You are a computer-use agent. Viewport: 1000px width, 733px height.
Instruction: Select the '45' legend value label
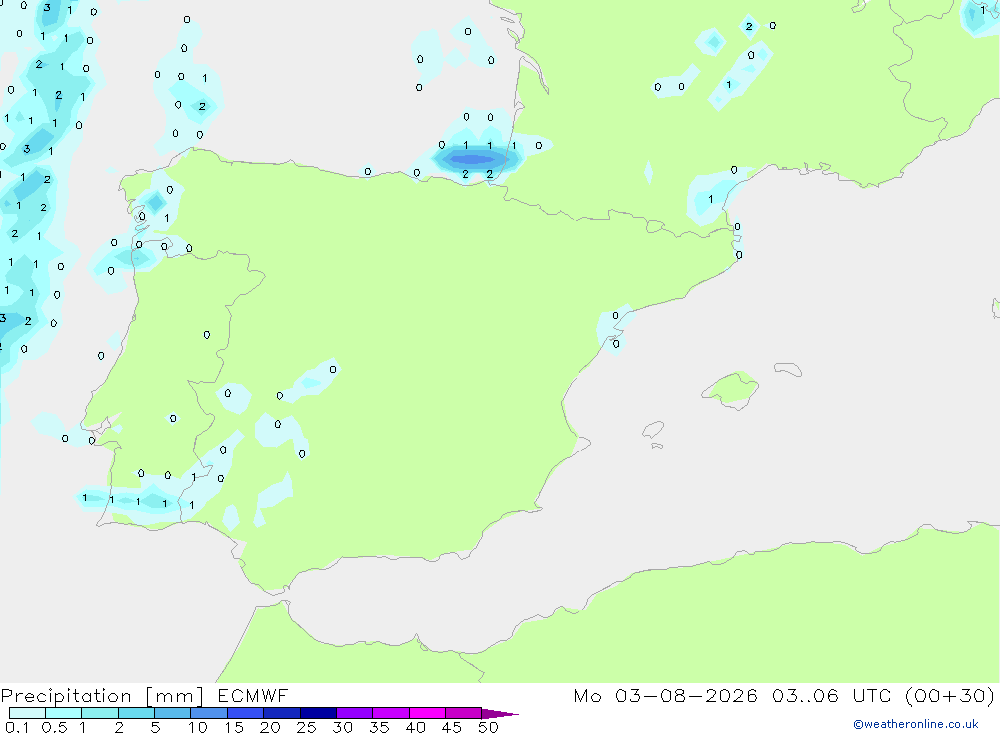[452, 727]
